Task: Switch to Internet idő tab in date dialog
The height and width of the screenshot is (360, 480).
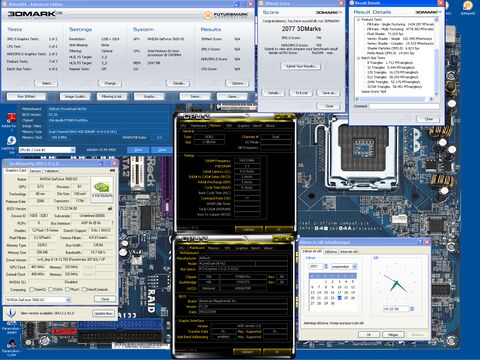Action: coord(348,251)
